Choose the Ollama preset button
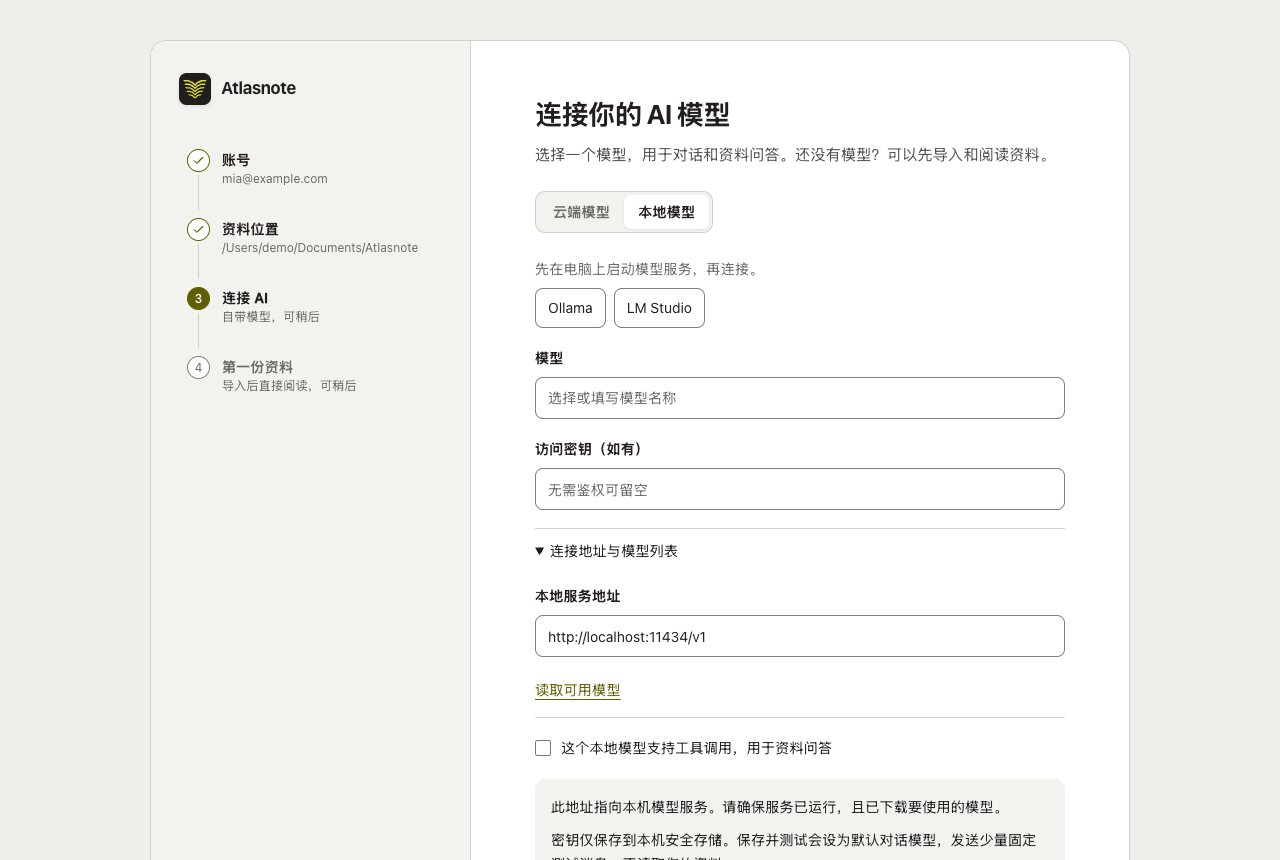1280x860 pixels. 570,308
